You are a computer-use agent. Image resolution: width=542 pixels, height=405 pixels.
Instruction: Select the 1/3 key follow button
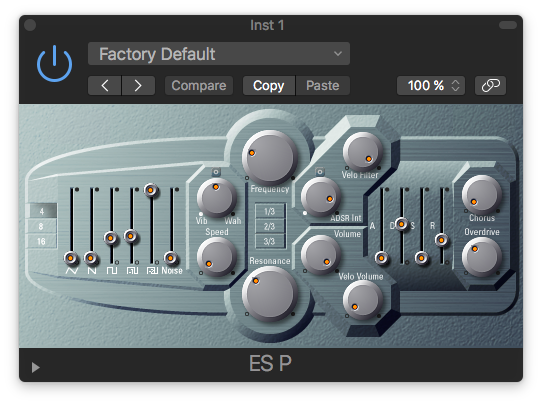(x=270, y=211)
